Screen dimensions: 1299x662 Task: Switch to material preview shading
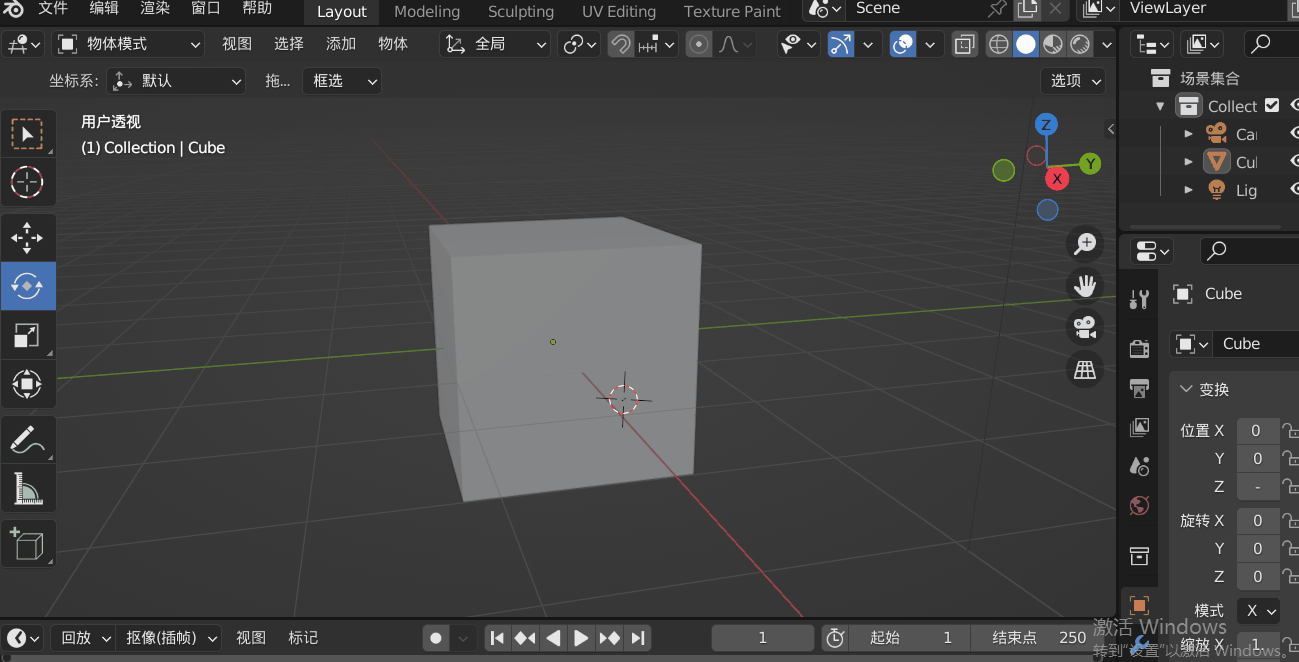coord(1053,44)
